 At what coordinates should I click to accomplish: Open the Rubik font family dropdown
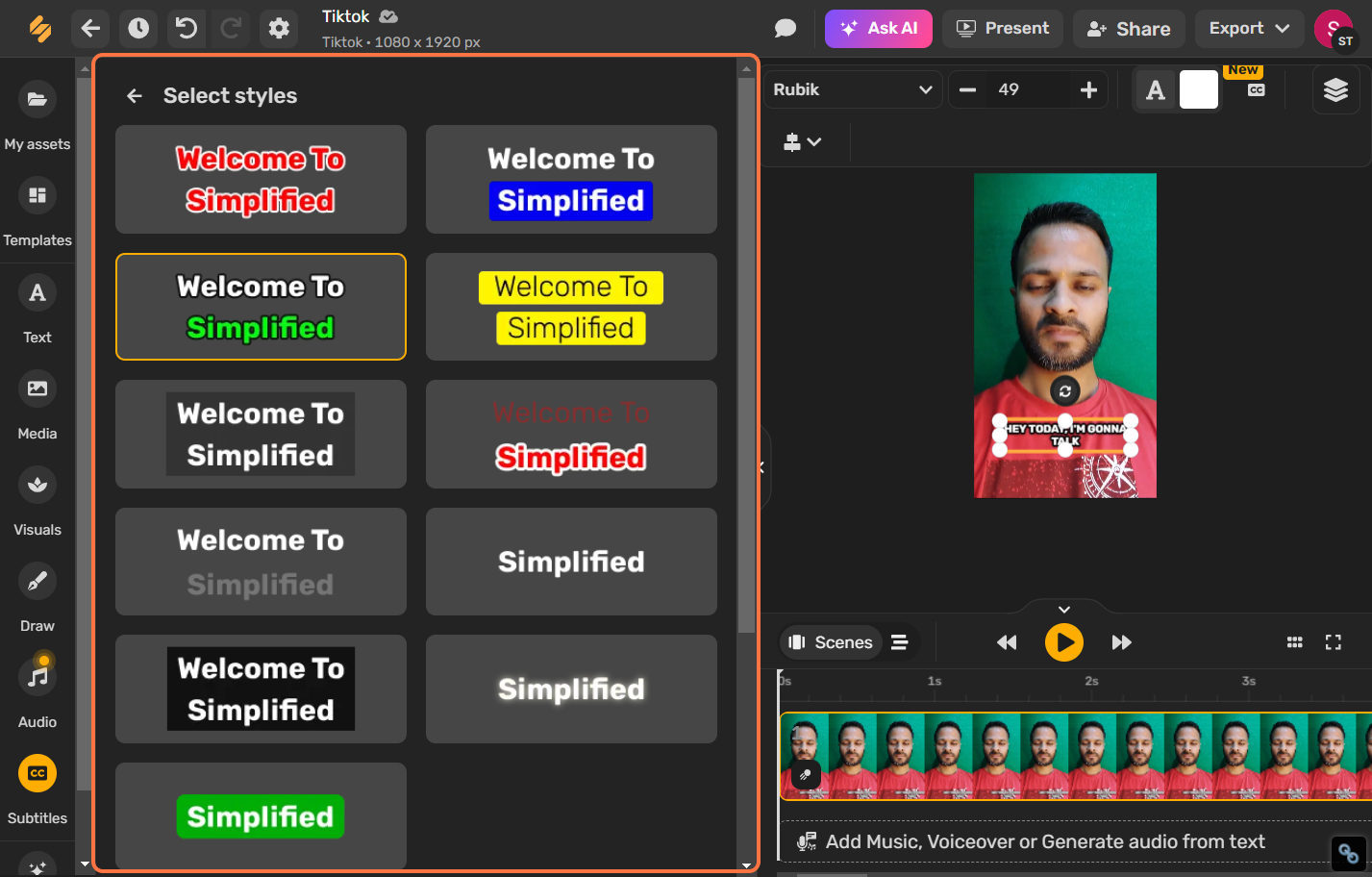(x=853, y=89)
